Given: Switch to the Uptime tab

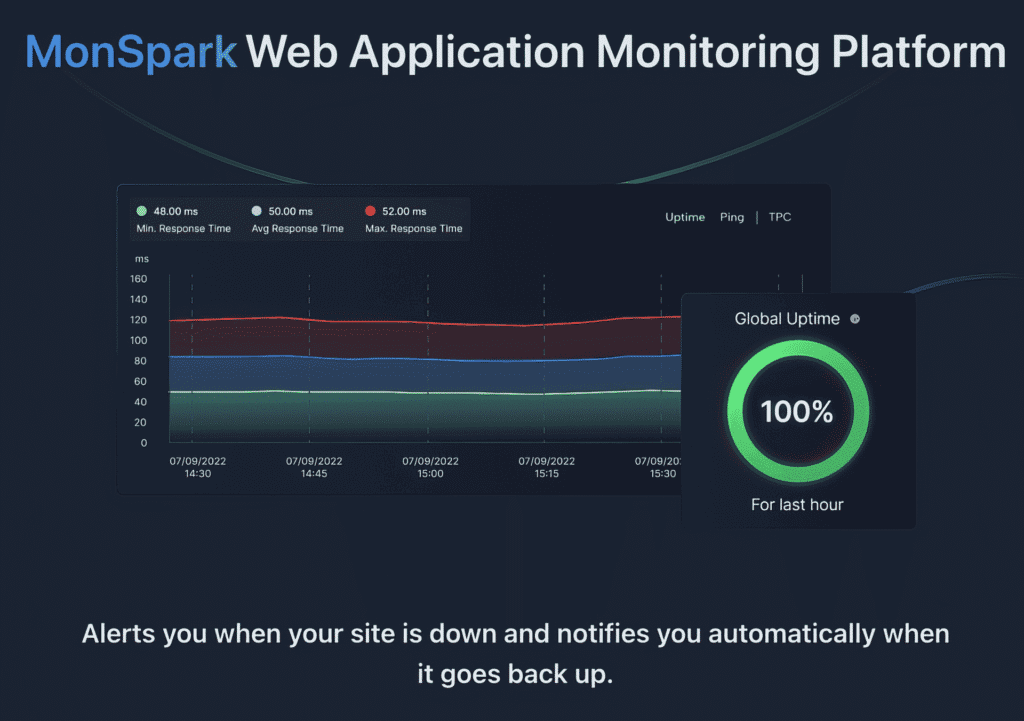Looking at the screenshot, I should pyautogui.click(x=684, y=217).
